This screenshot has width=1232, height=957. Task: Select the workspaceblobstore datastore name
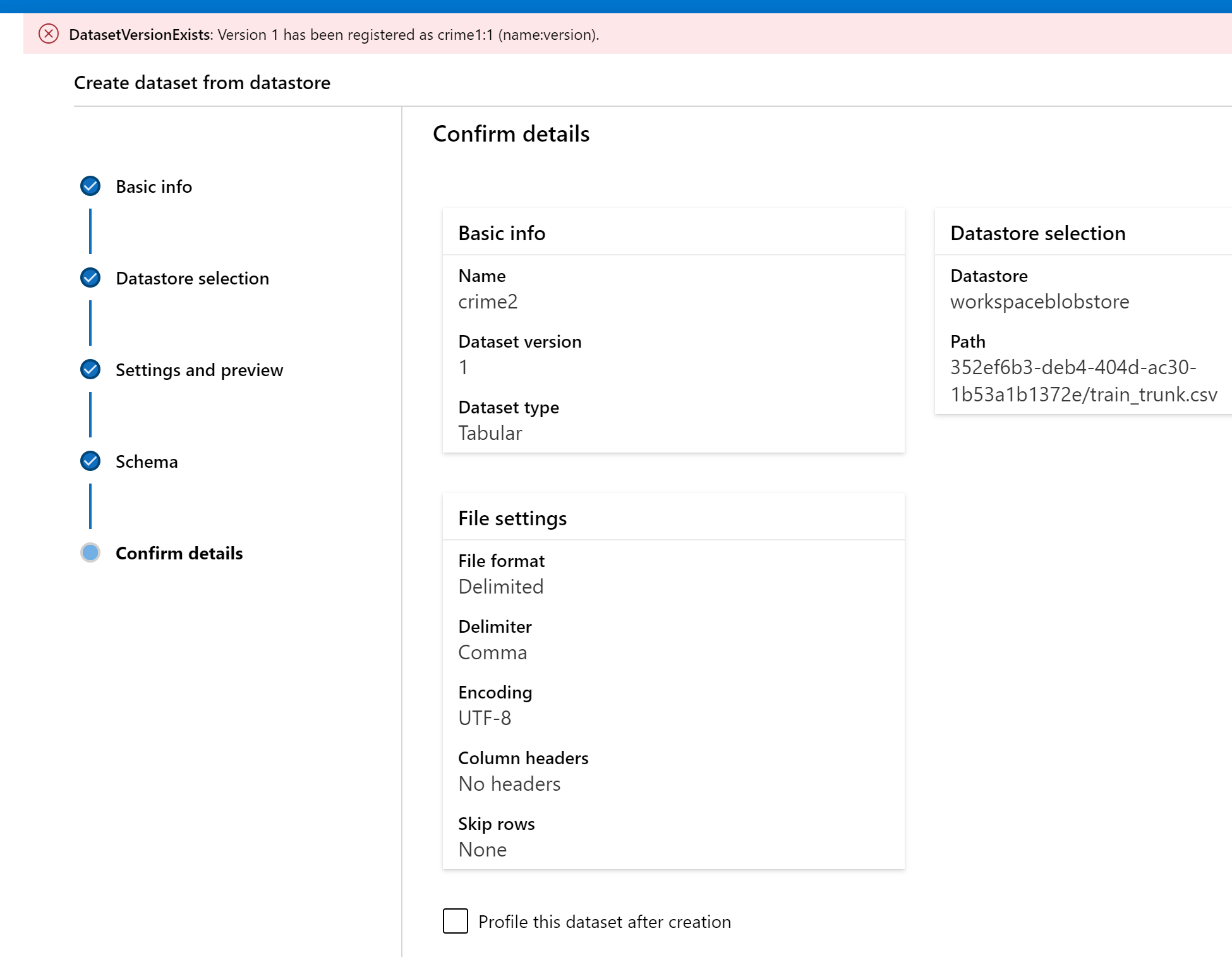click(x=1039, y=302)
